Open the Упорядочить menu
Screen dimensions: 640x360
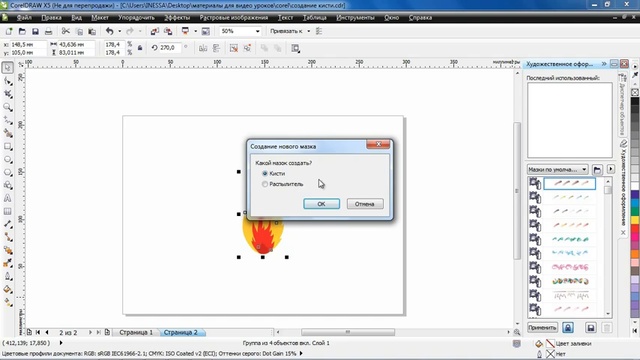tap(136, 18)
